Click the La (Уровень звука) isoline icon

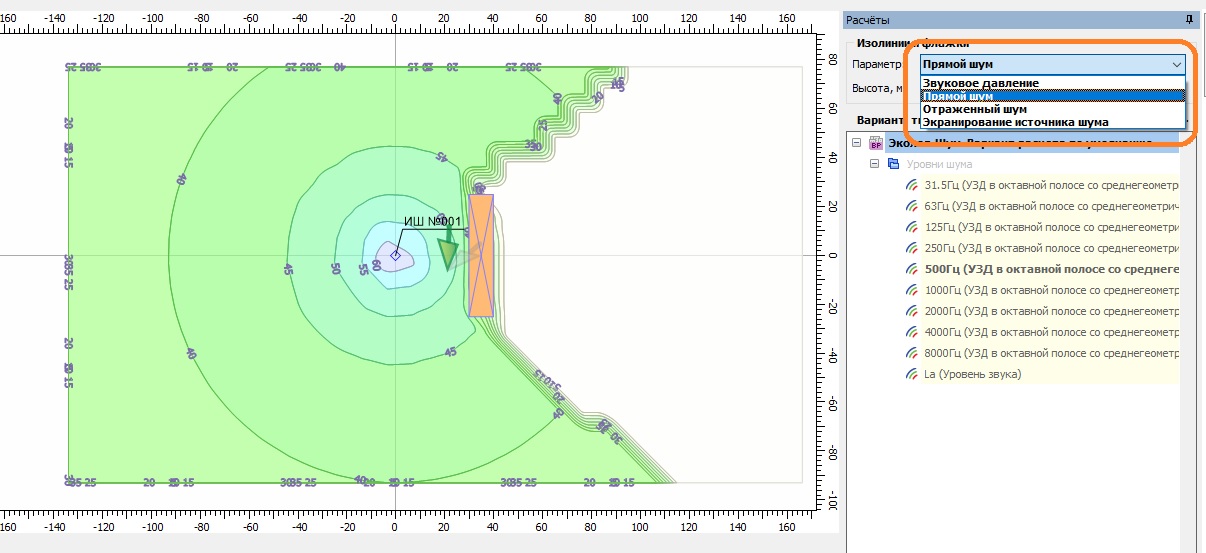[x=911, y=374]
